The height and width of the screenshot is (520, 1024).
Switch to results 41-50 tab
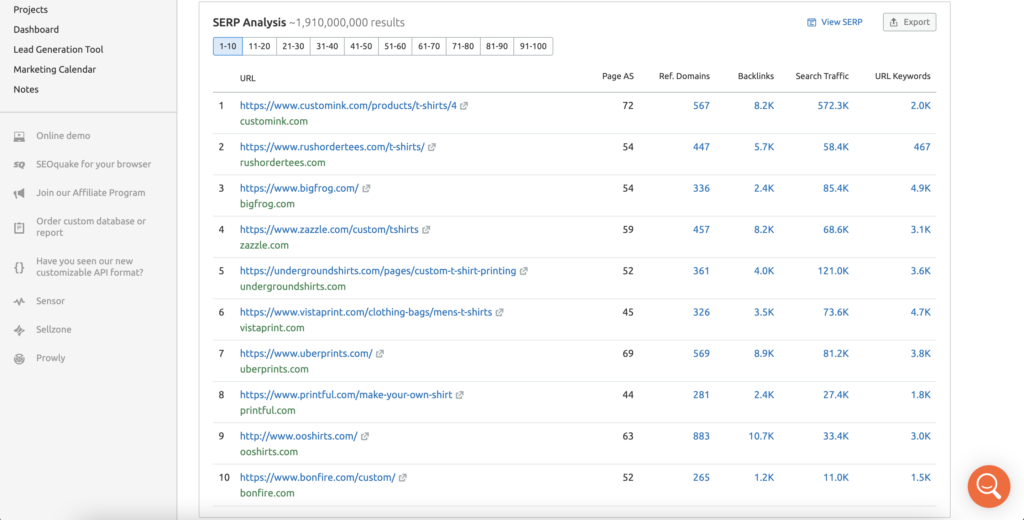[x=361, y=46]
